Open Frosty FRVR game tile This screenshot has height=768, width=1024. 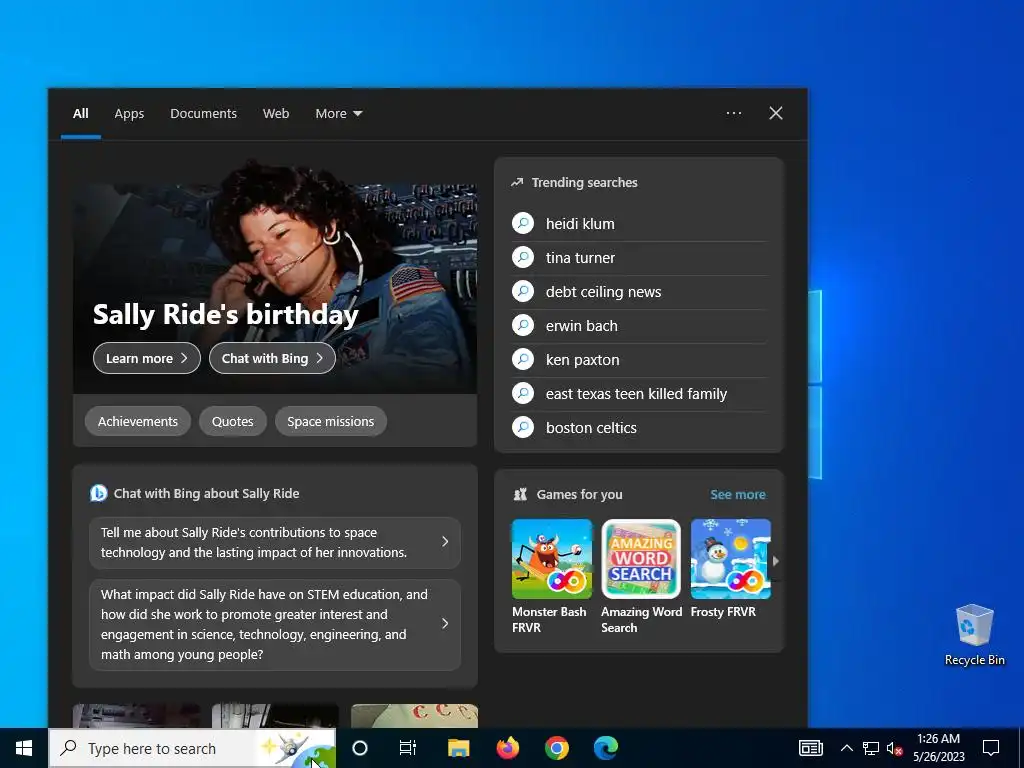click(730, 569)
